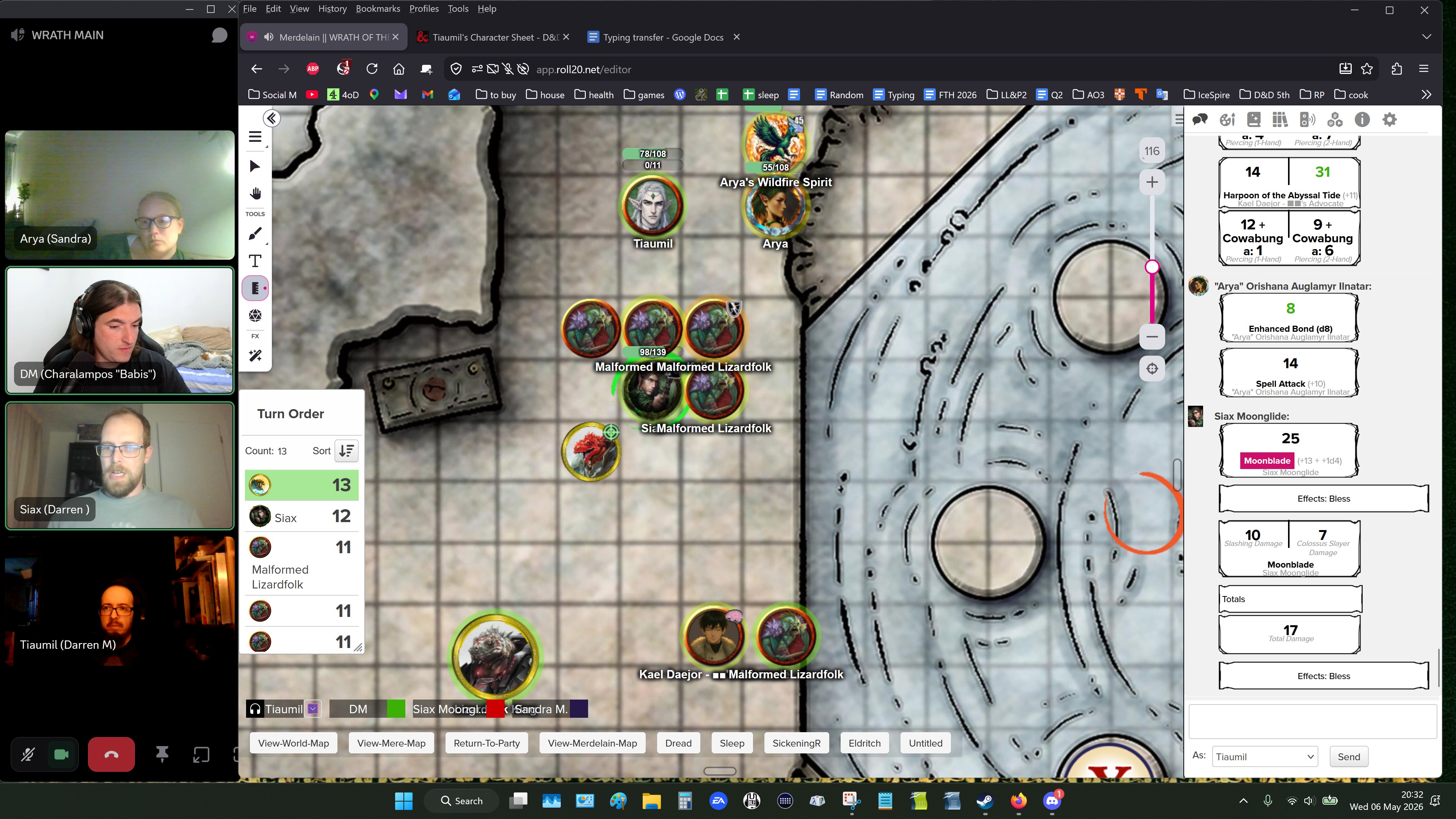Screen dimensions: 1456x819
Task: Launch the EA app from taskbar
Action: click(719, 801)
